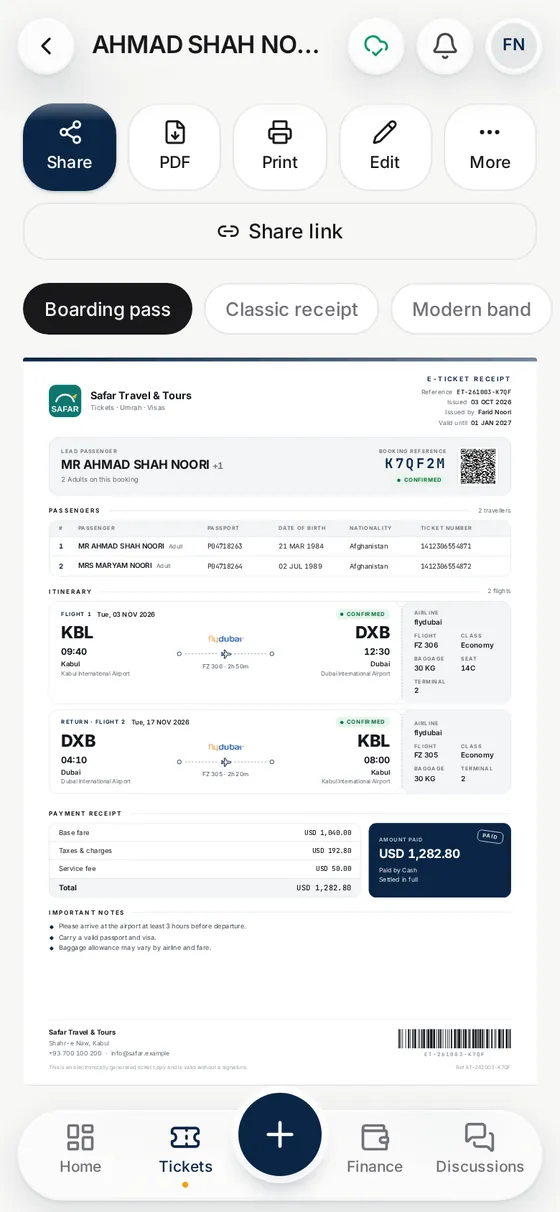Export the ticket as PDF
560x1212 pixels.
(175, 147)
